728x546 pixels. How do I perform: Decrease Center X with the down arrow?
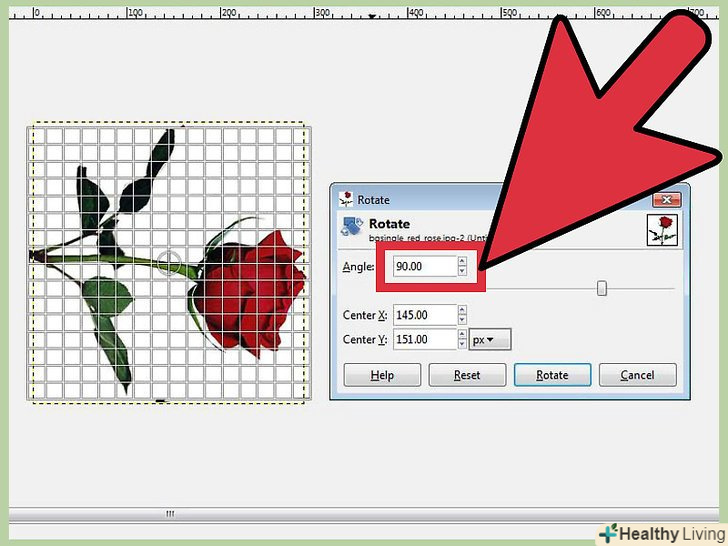tap(461, 320)
